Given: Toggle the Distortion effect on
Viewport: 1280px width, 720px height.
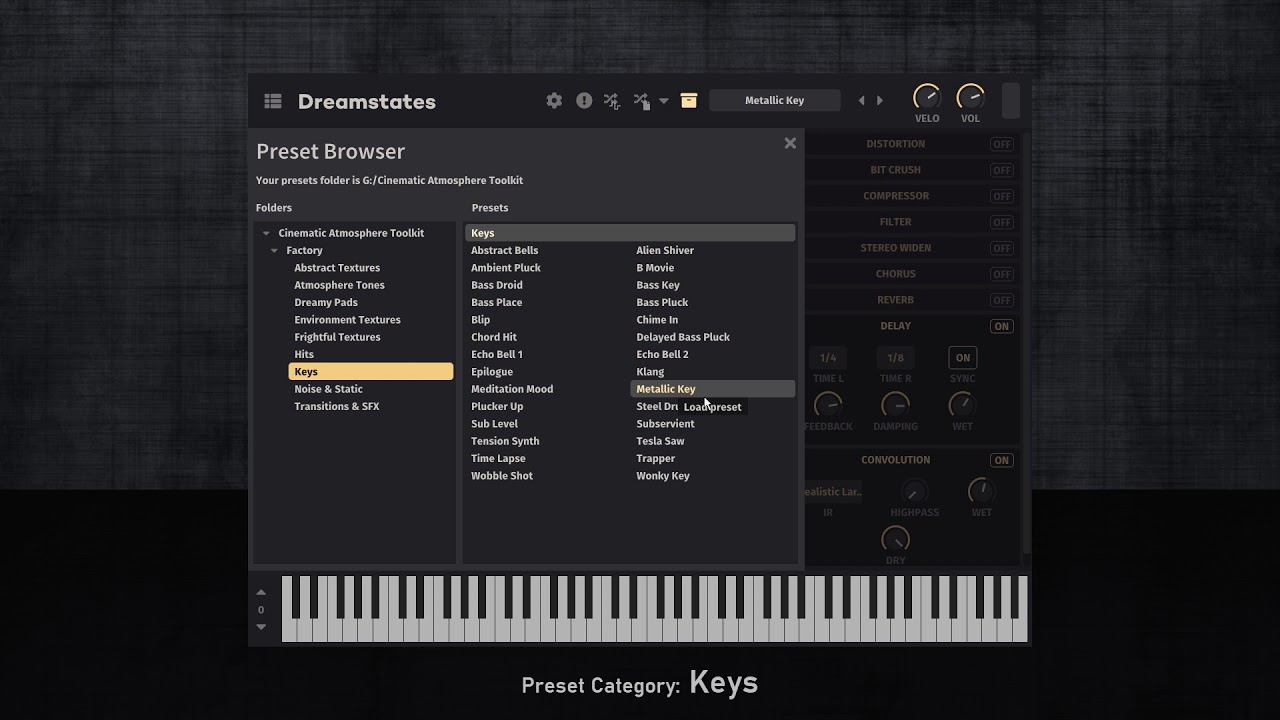Looking at the screenshot, I should click(x=1001, y=144).
